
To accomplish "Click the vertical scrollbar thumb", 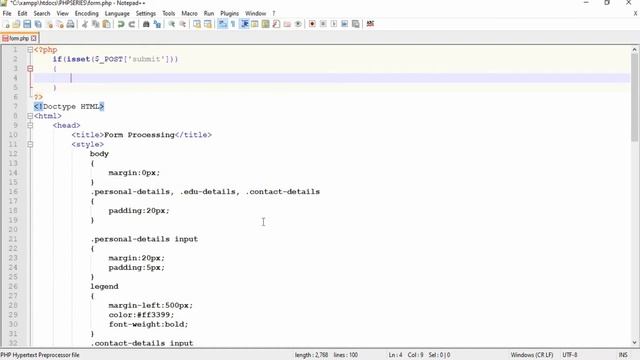I will tap(634, 98).
